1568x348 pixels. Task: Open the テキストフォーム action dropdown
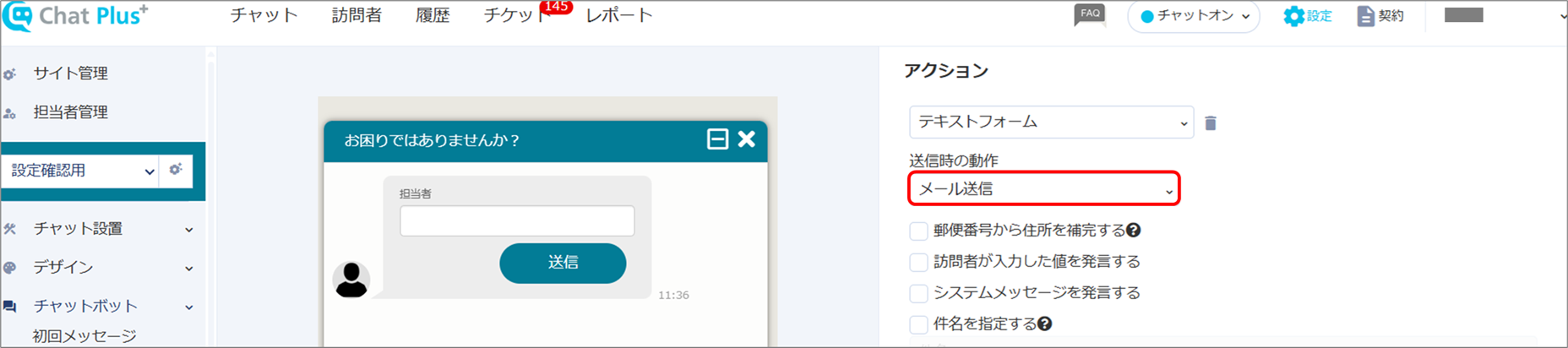tap(1051, 122)
